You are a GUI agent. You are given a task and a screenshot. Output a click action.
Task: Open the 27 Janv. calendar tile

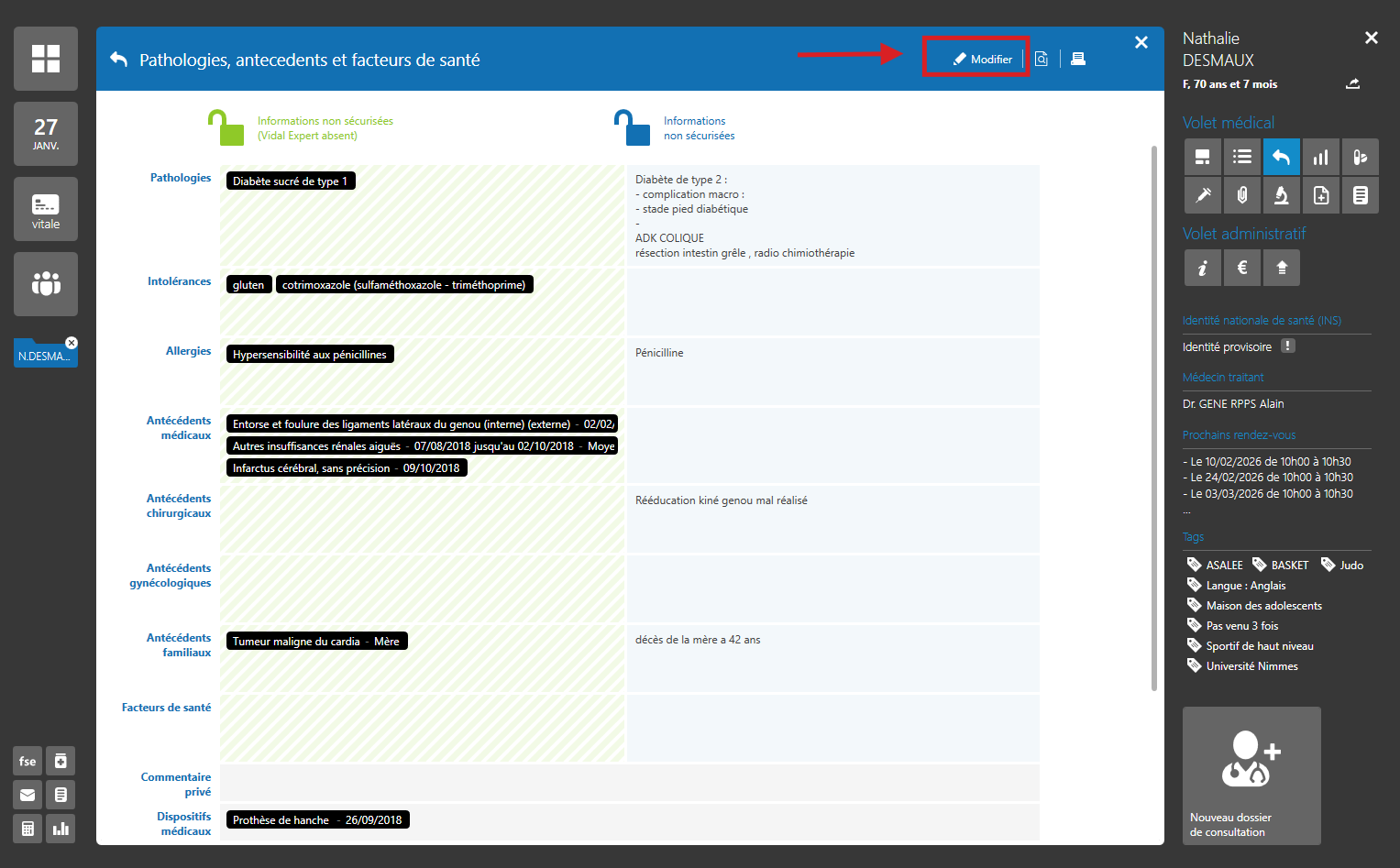[46, 134]
